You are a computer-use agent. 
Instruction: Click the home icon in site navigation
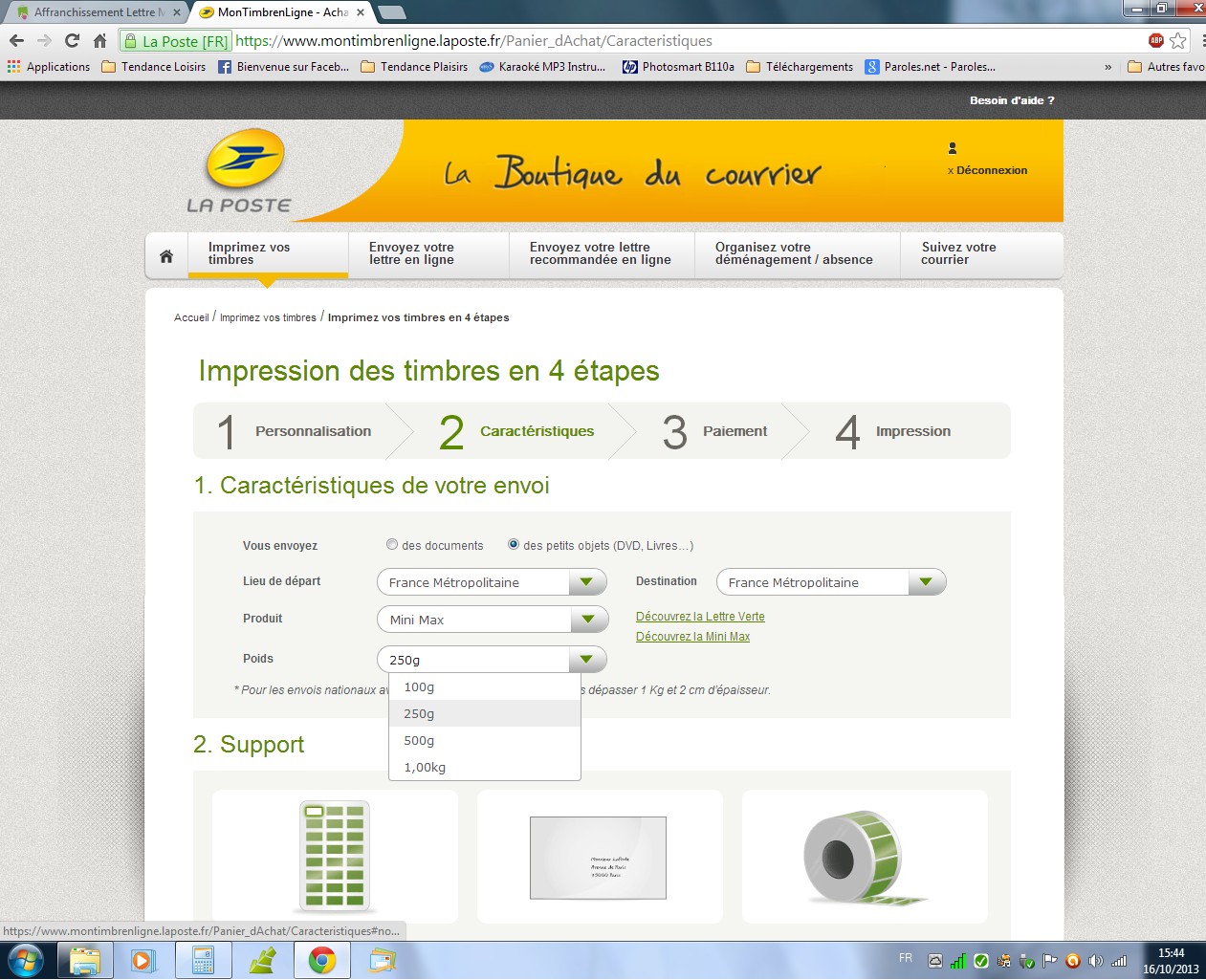pyautogui.click(x=166, y=256)
